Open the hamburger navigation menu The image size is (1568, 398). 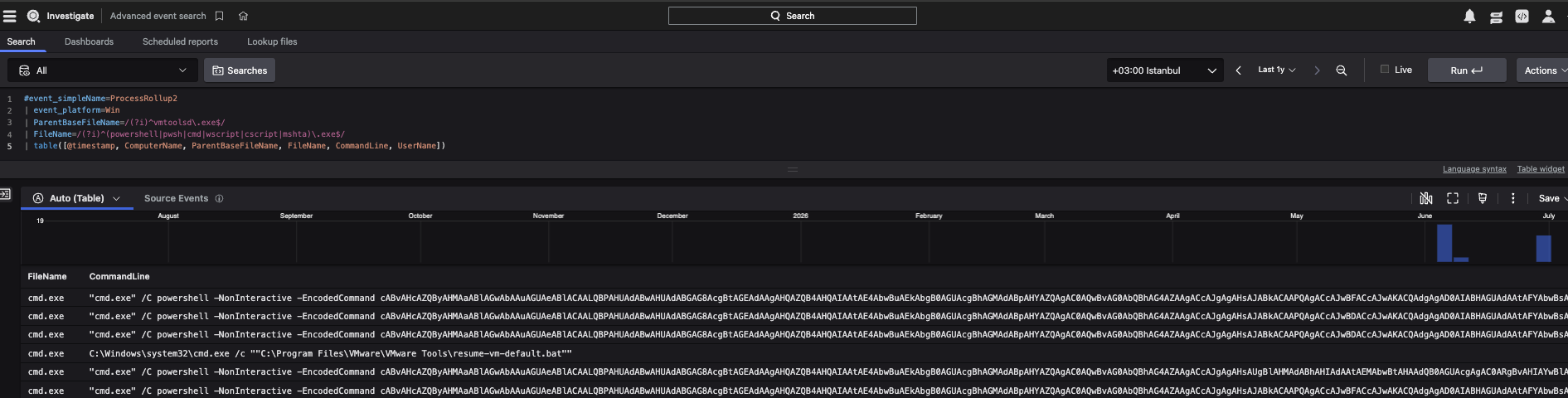click(x=10, y=16)
